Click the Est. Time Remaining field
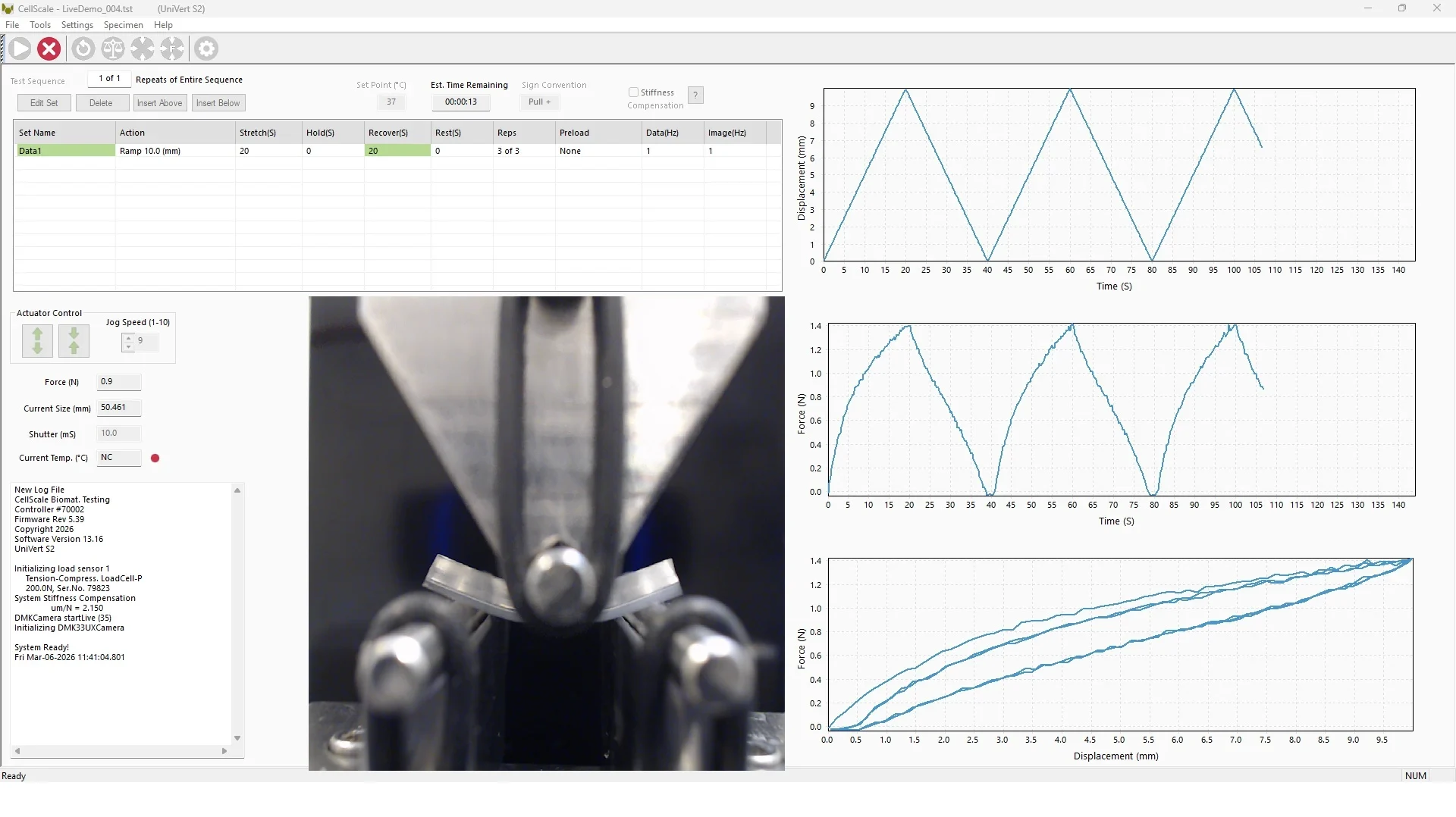This screenshot has height=817, width=1456. (461, 102)
